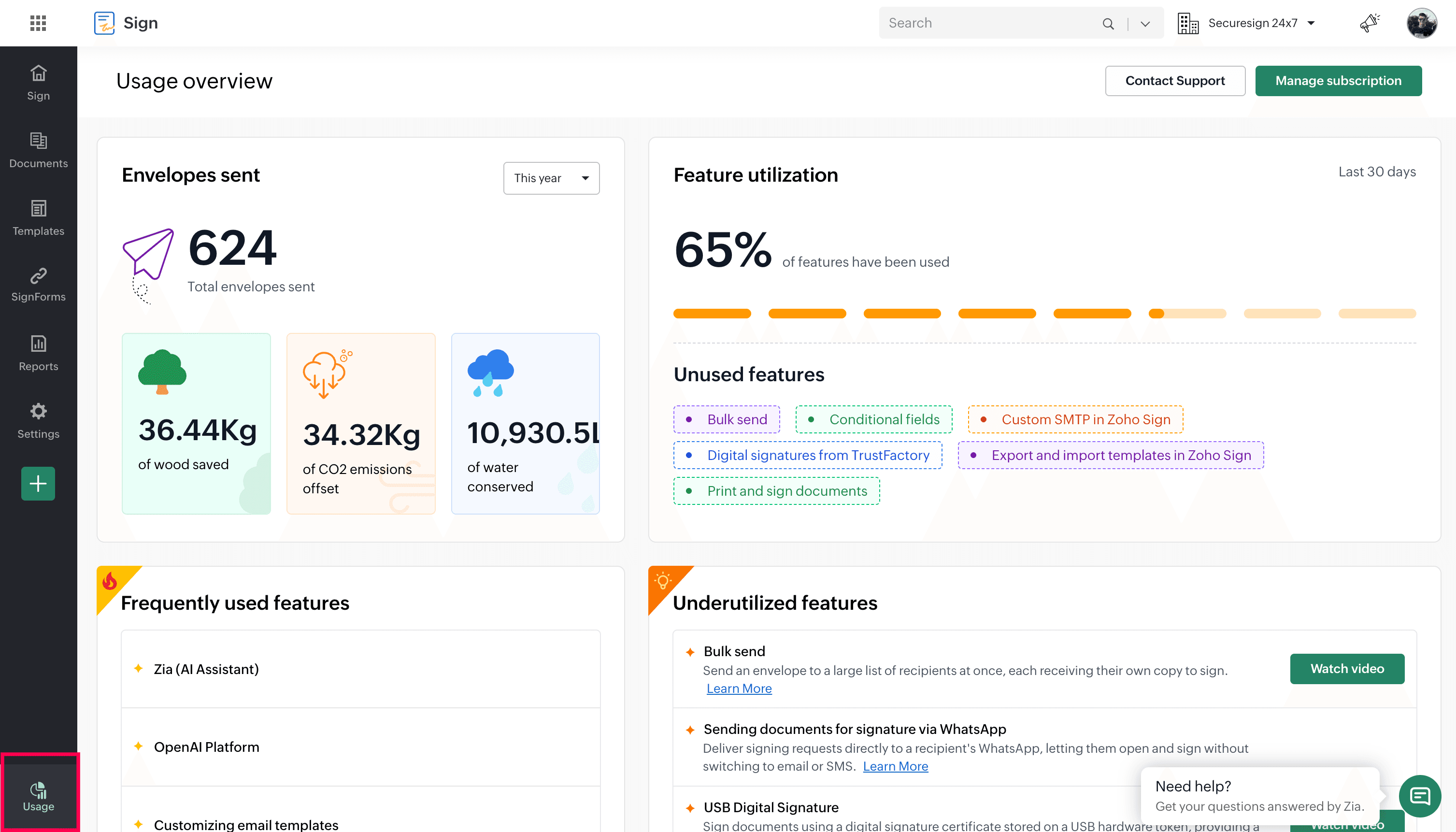1456x832 pixels.
Task: Open the Zia chat bubble icon
Action: (x=1419, y=796)
